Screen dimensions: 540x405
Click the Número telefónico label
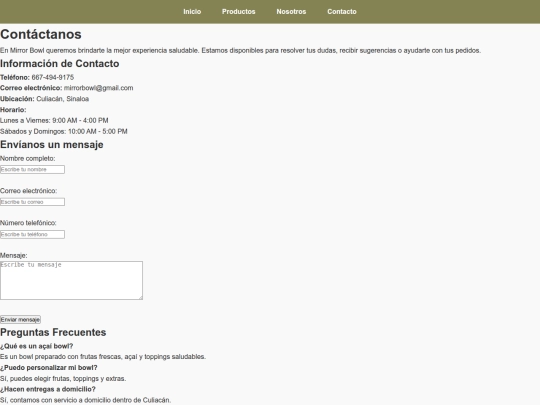(x=28, y=223)
